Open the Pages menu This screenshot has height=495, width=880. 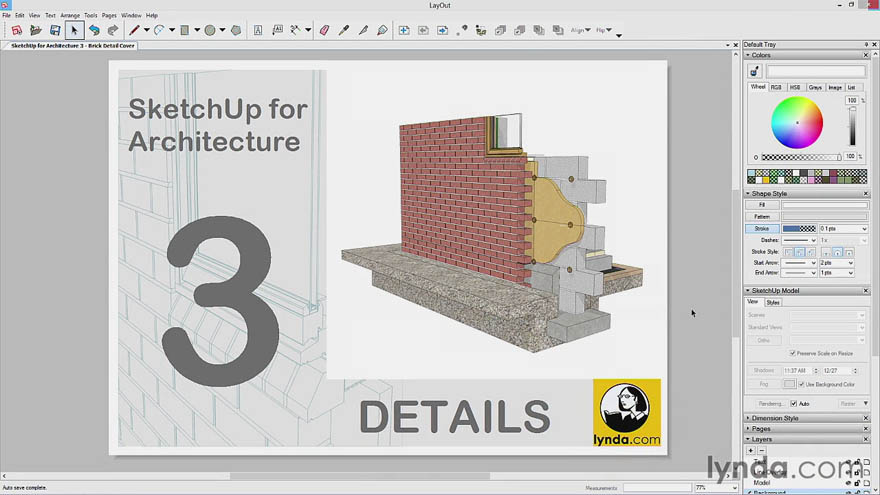[109, 15]
